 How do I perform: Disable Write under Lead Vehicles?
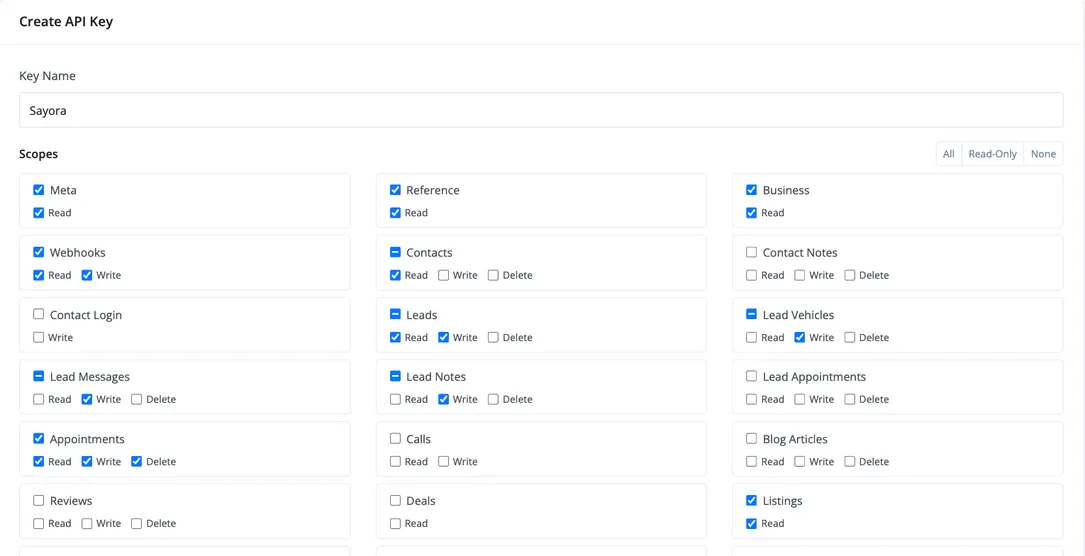799,337
